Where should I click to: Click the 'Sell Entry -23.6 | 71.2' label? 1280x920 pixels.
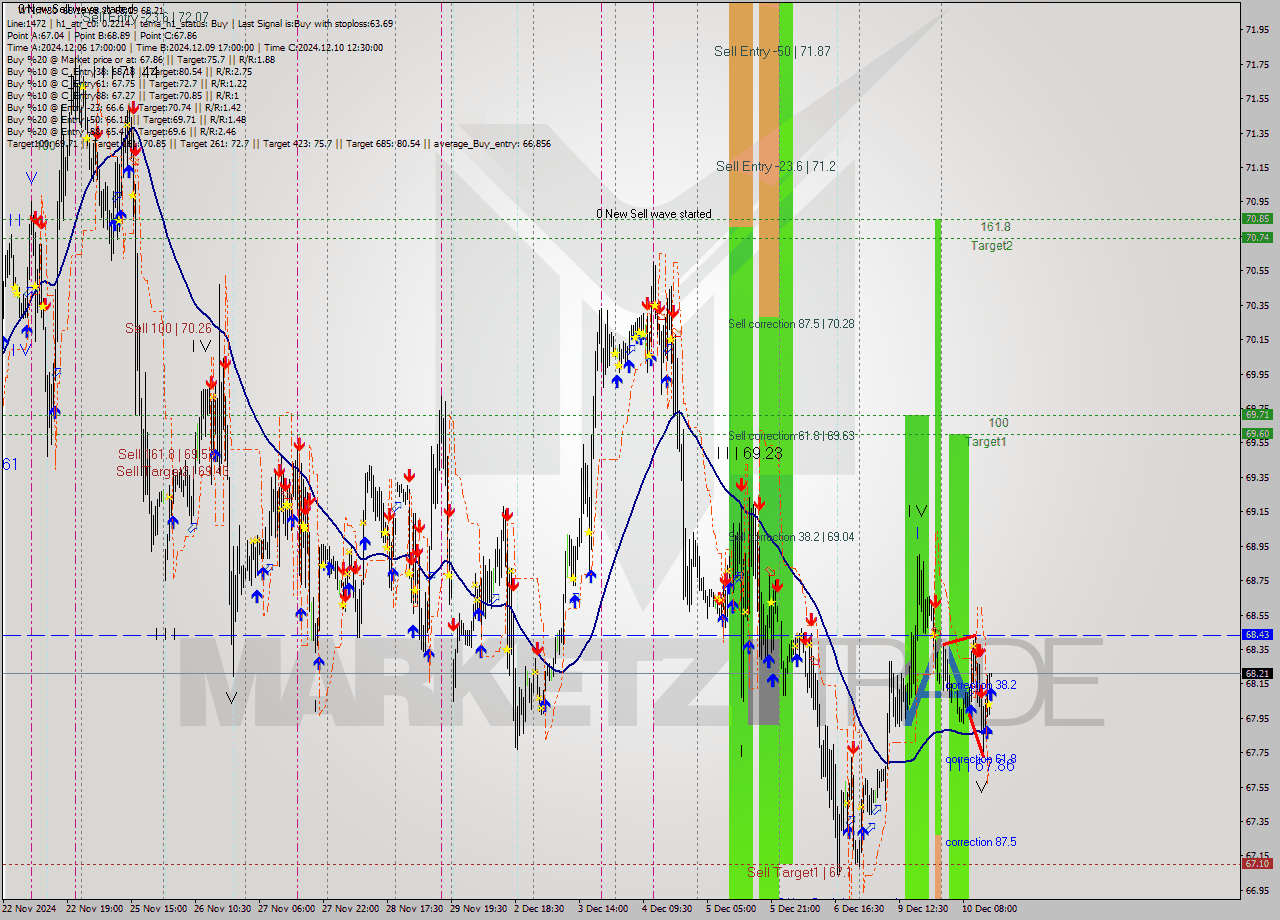pyautogui.click(x=775, y=166)
